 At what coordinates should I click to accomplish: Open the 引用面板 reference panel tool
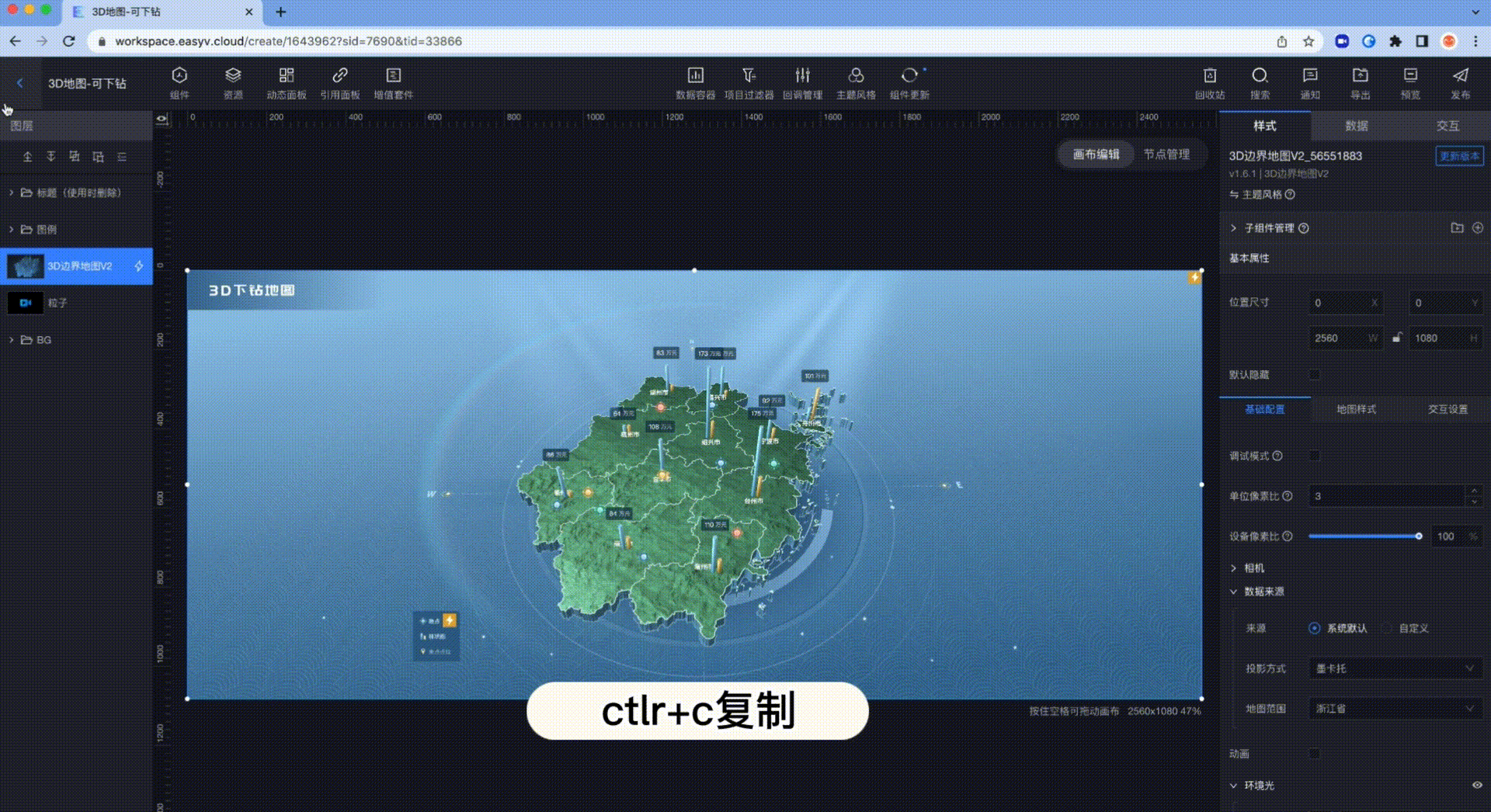click(x=340, y=82)
